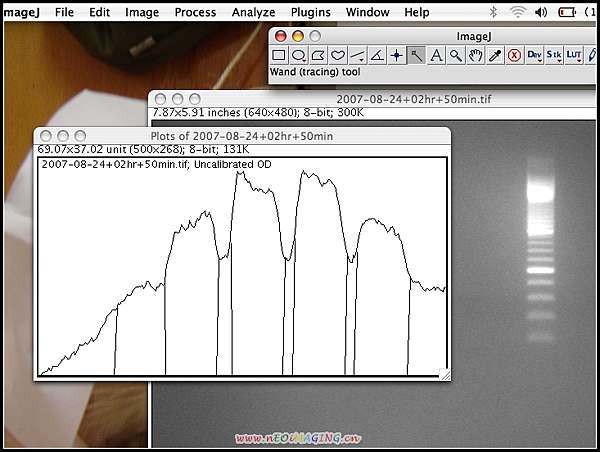Open the Process menu
The width and height of the screenshot is (600, 452).
click(x=195, y=12)
